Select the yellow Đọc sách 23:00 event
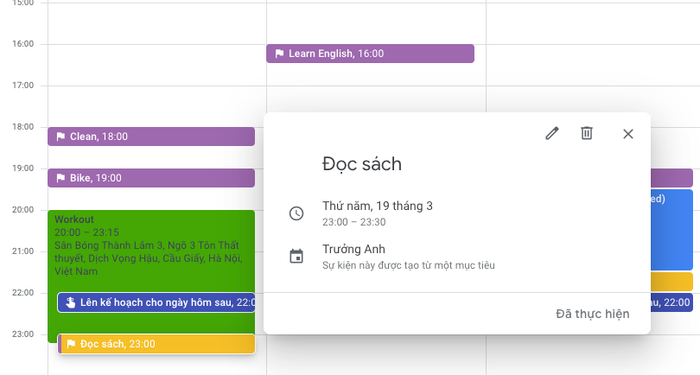700x375 pixels. point(157,344)
